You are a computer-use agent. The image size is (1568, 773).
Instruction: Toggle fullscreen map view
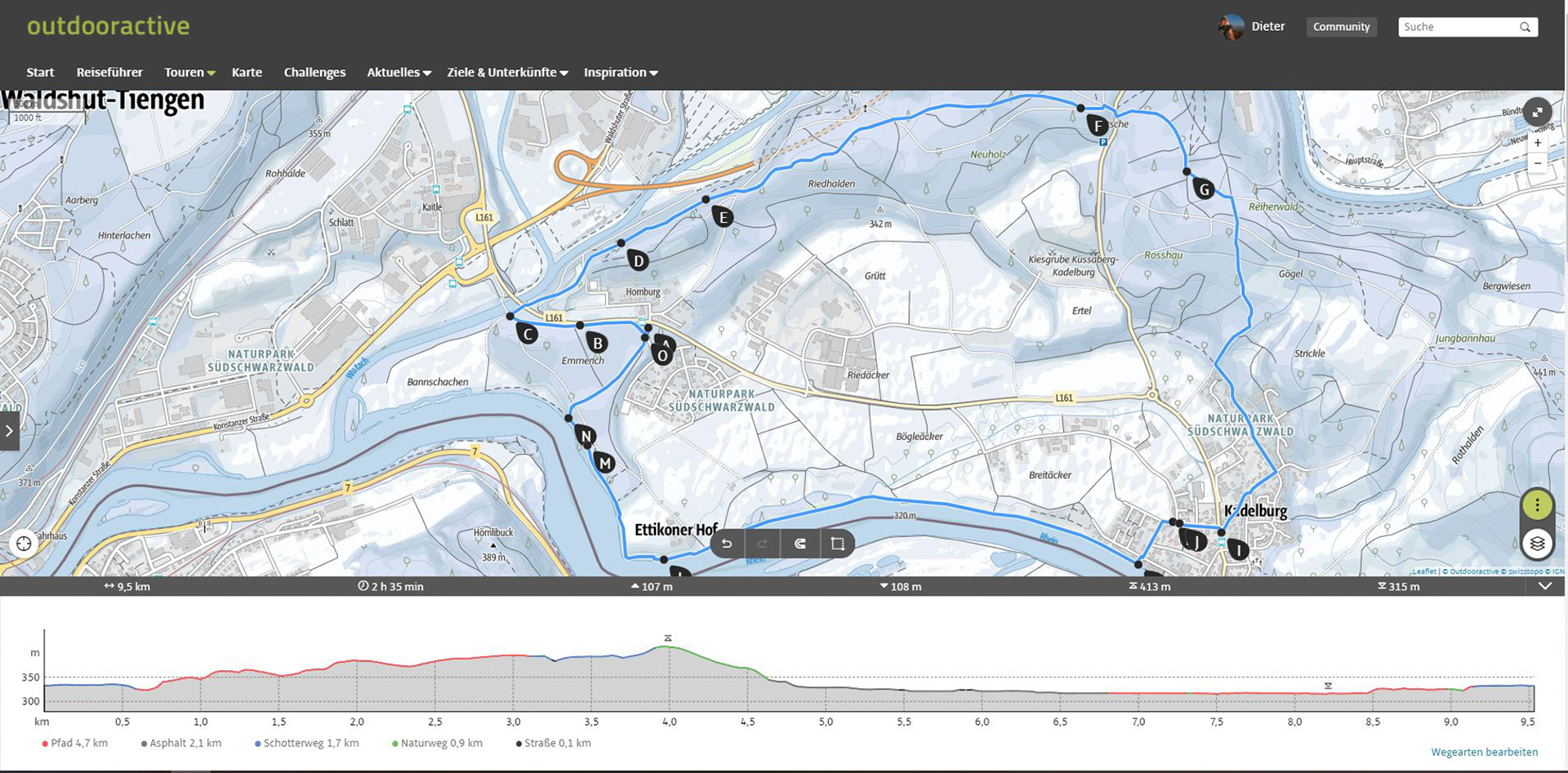(1537, 112)
